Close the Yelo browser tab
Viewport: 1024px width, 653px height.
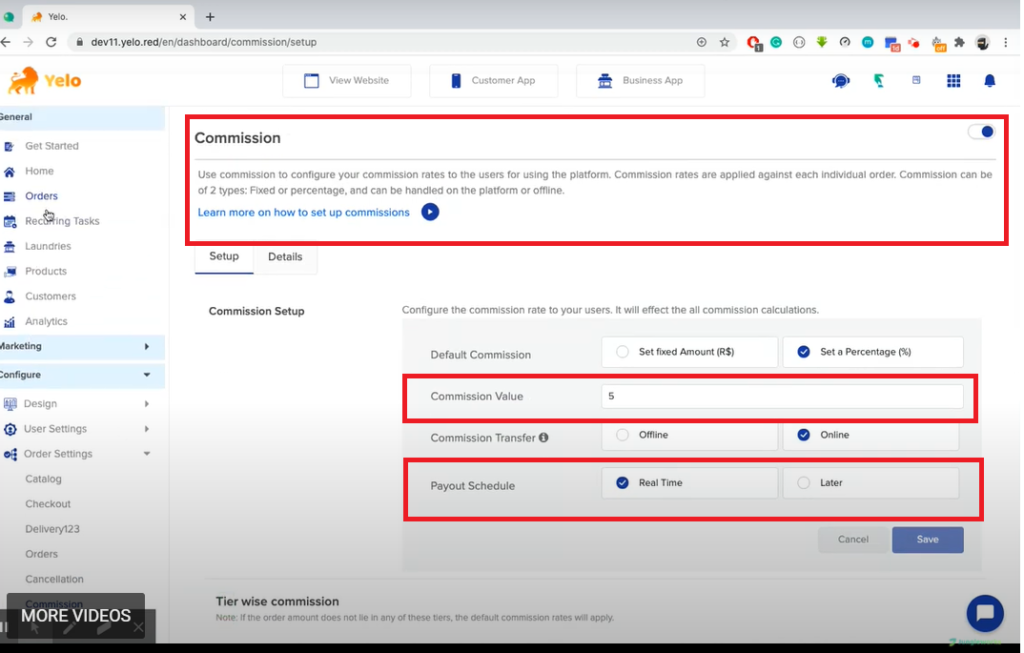182,17
